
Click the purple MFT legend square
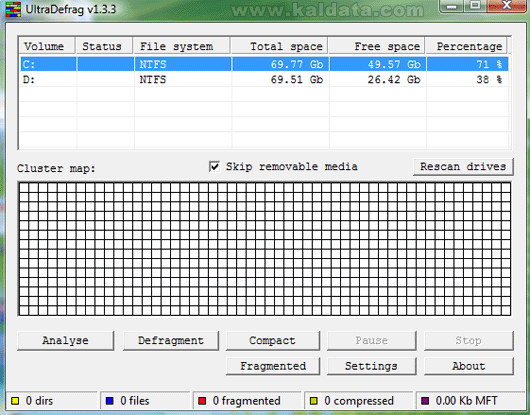point(425,401)
